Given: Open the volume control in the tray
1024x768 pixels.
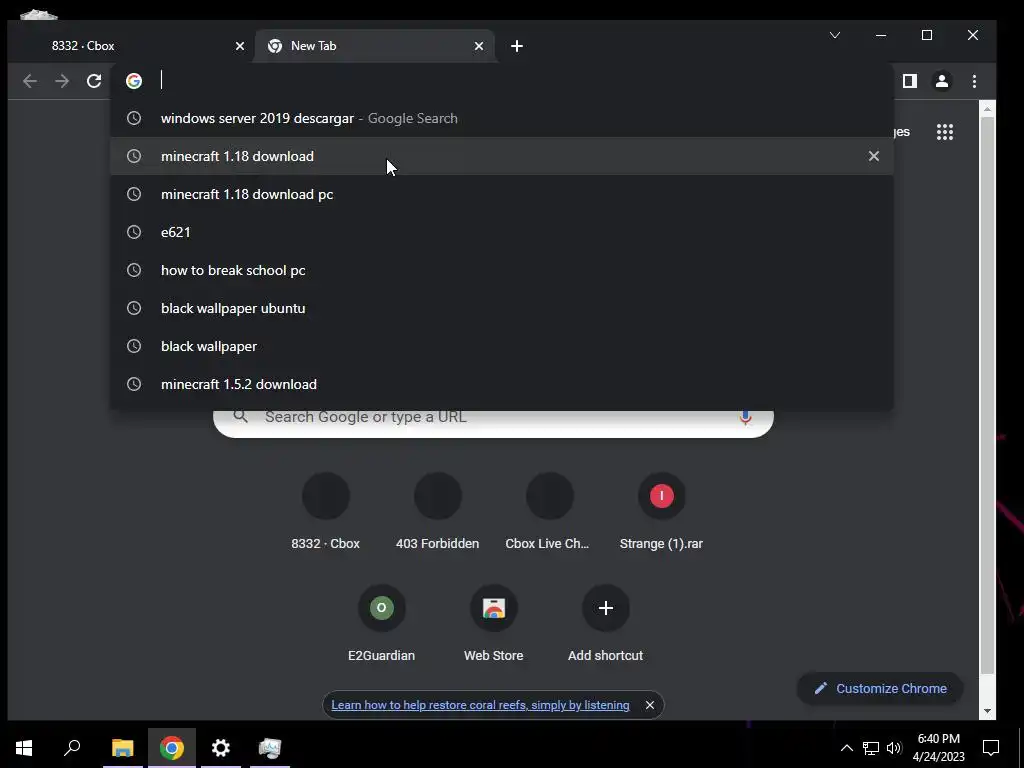Looking at the screenshot, I should tap(894, 748).
